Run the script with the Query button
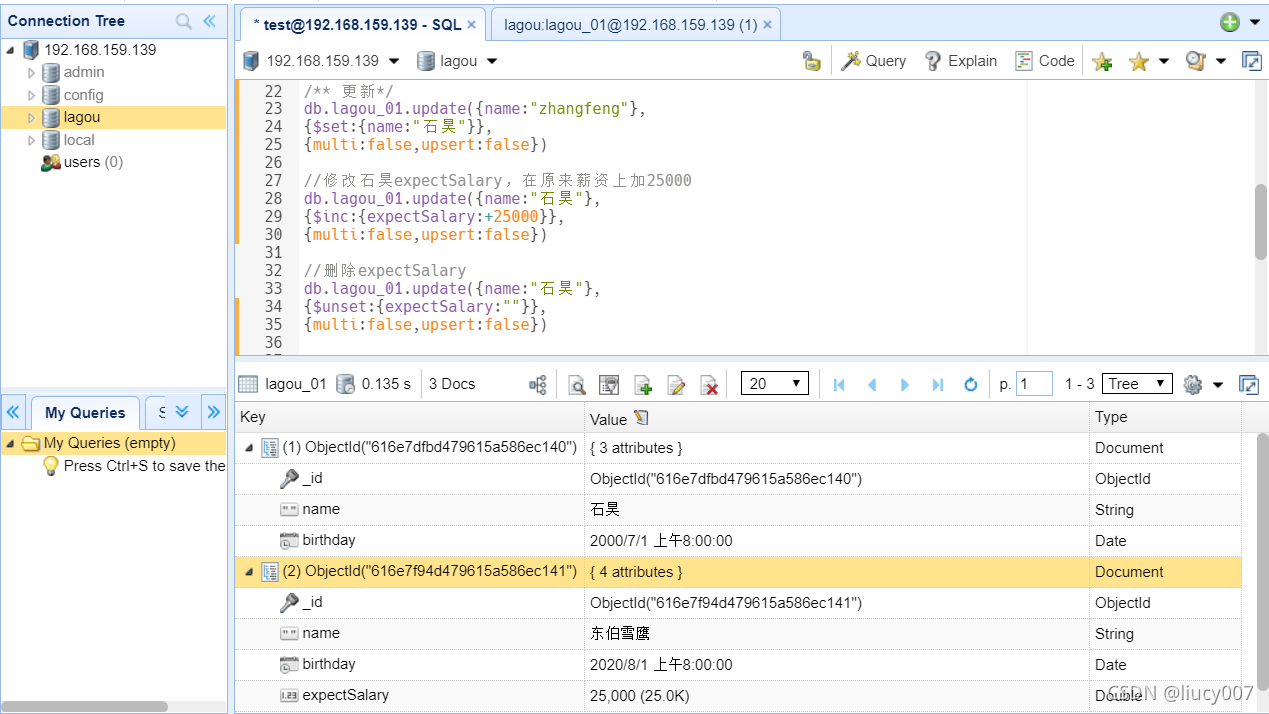Screen dimensions: 1269x714 click(x=873, y=61)
